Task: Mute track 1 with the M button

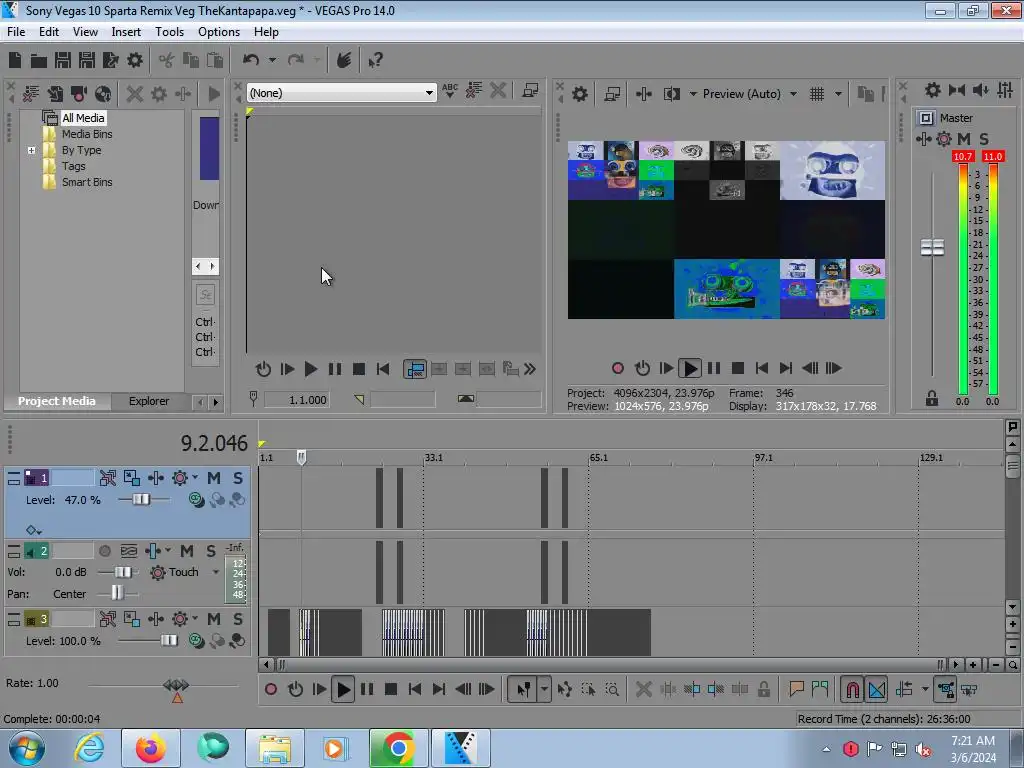Action: [x=214, y=478]
